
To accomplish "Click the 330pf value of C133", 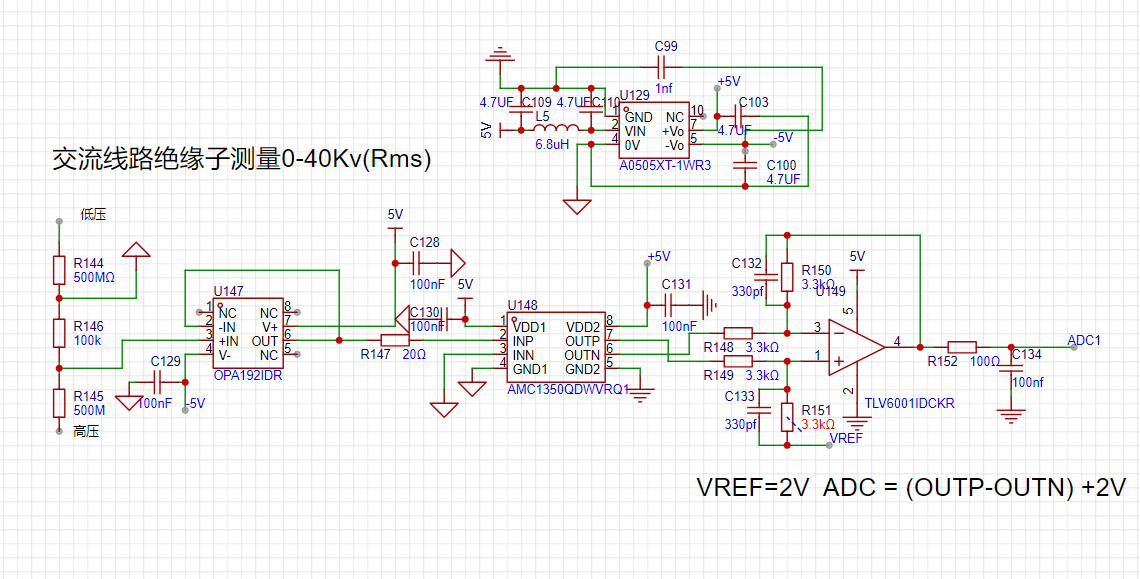I will pos(740,424).
